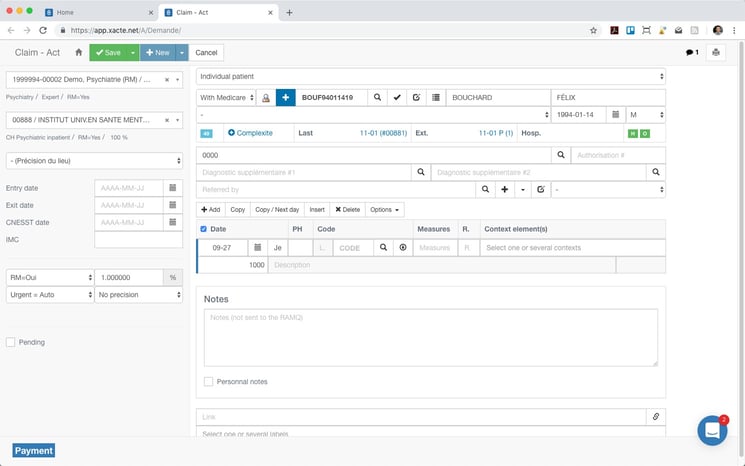Open the Individual patient dropdown
745x466 pixels.
[430, 76]
